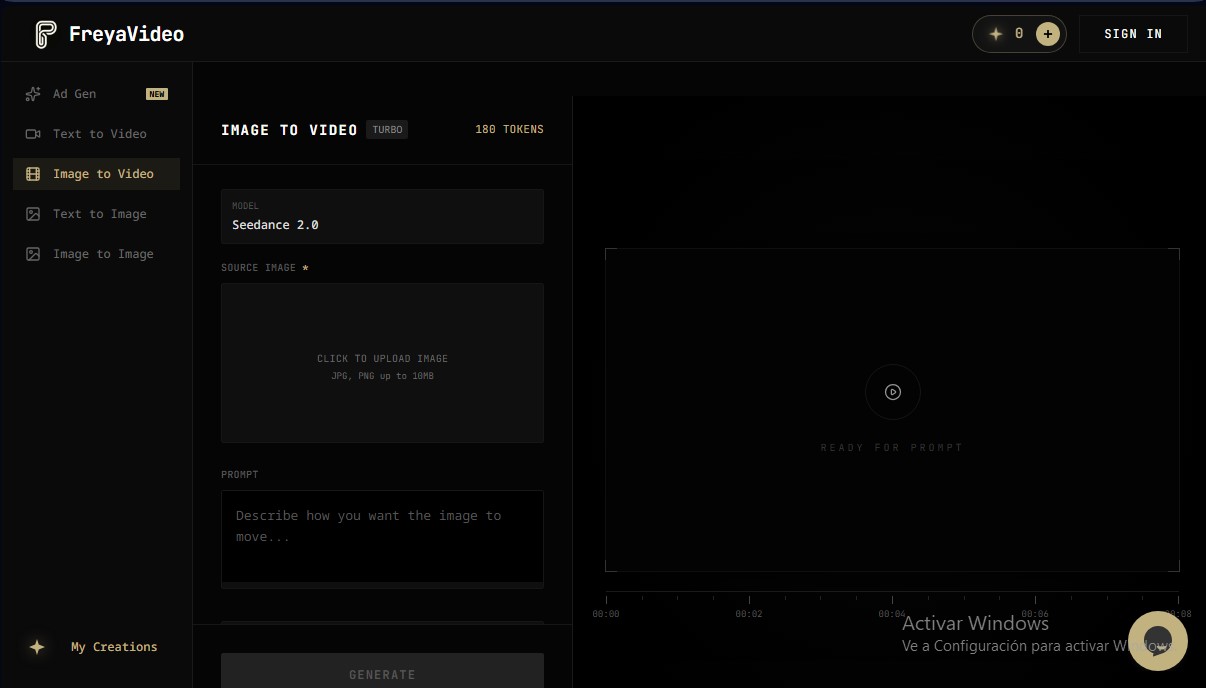Click the 00:02 timeline marker

point(749,614)
